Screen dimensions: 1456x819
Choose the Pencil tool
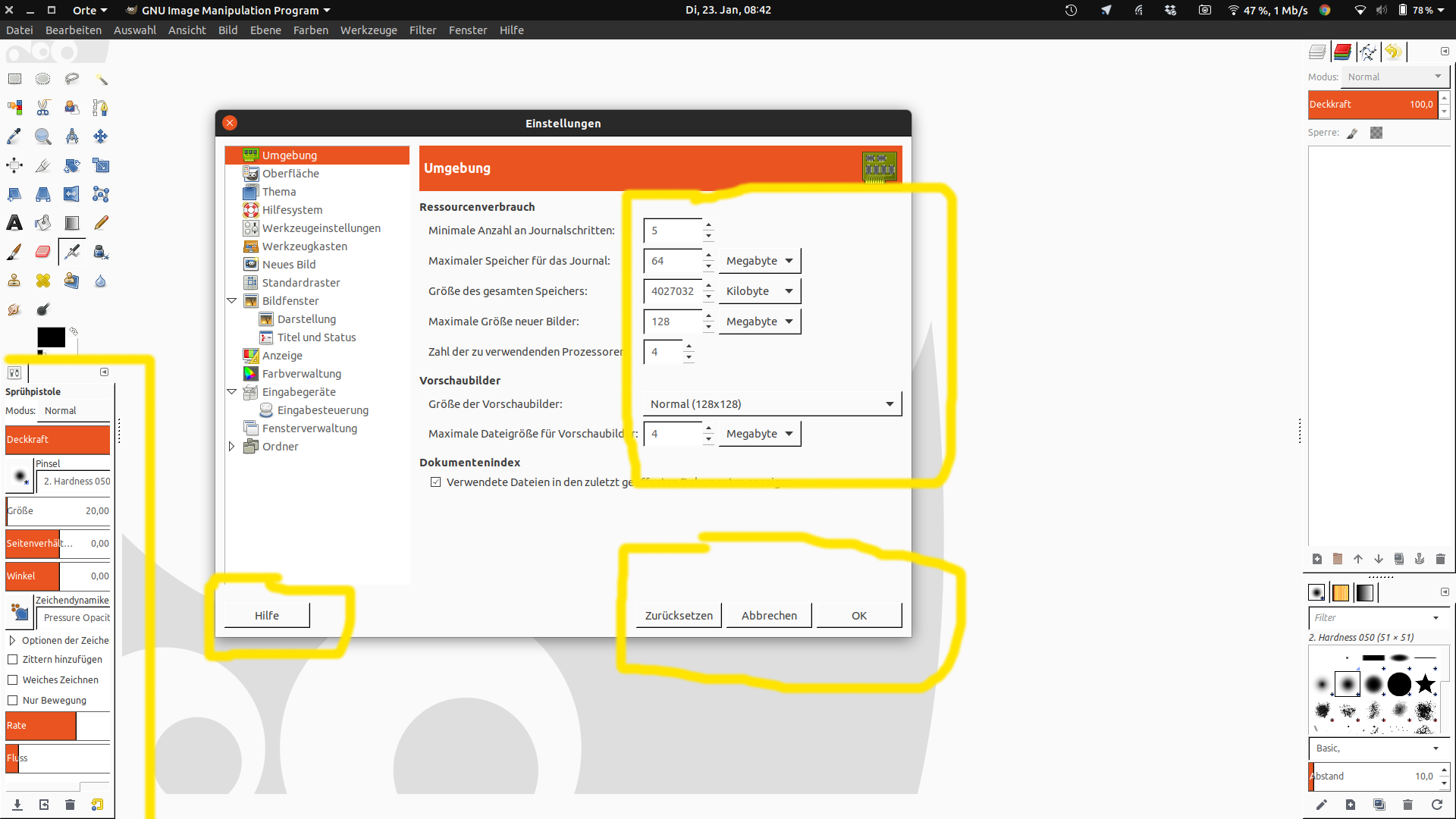101,223
